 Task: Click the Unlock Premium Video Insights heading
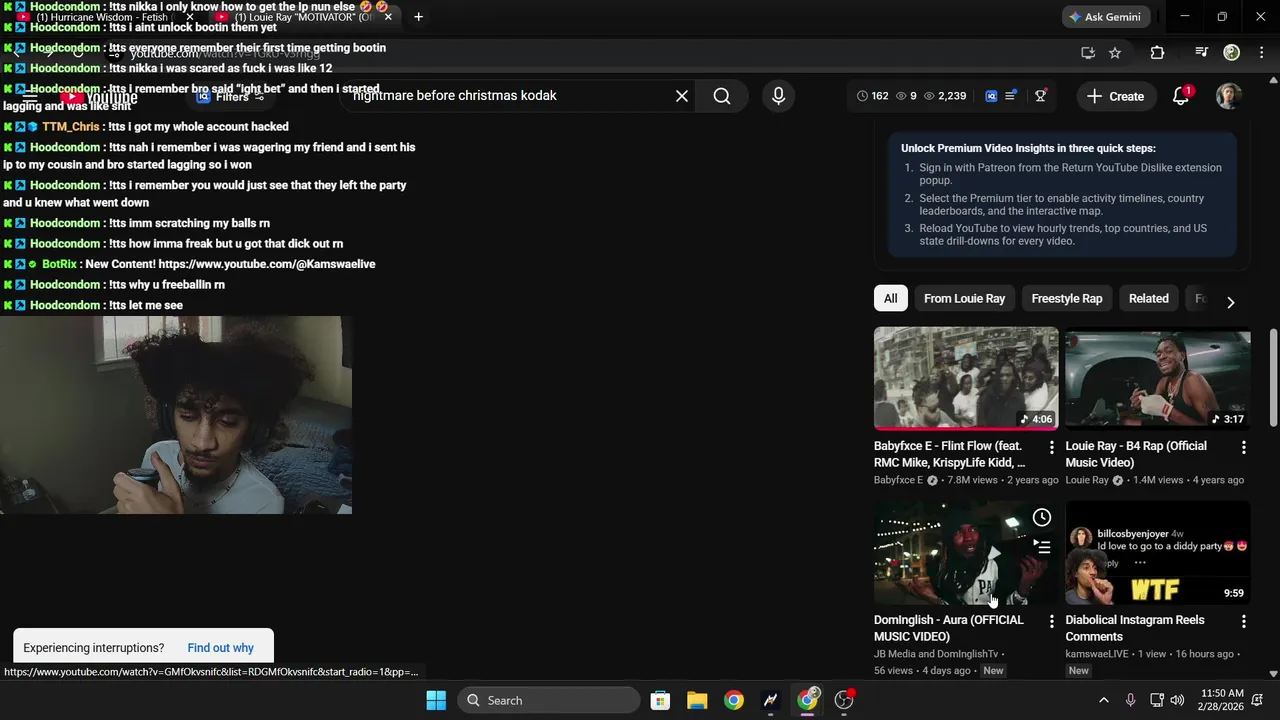pyautogui.click(x=1027, y=148)
